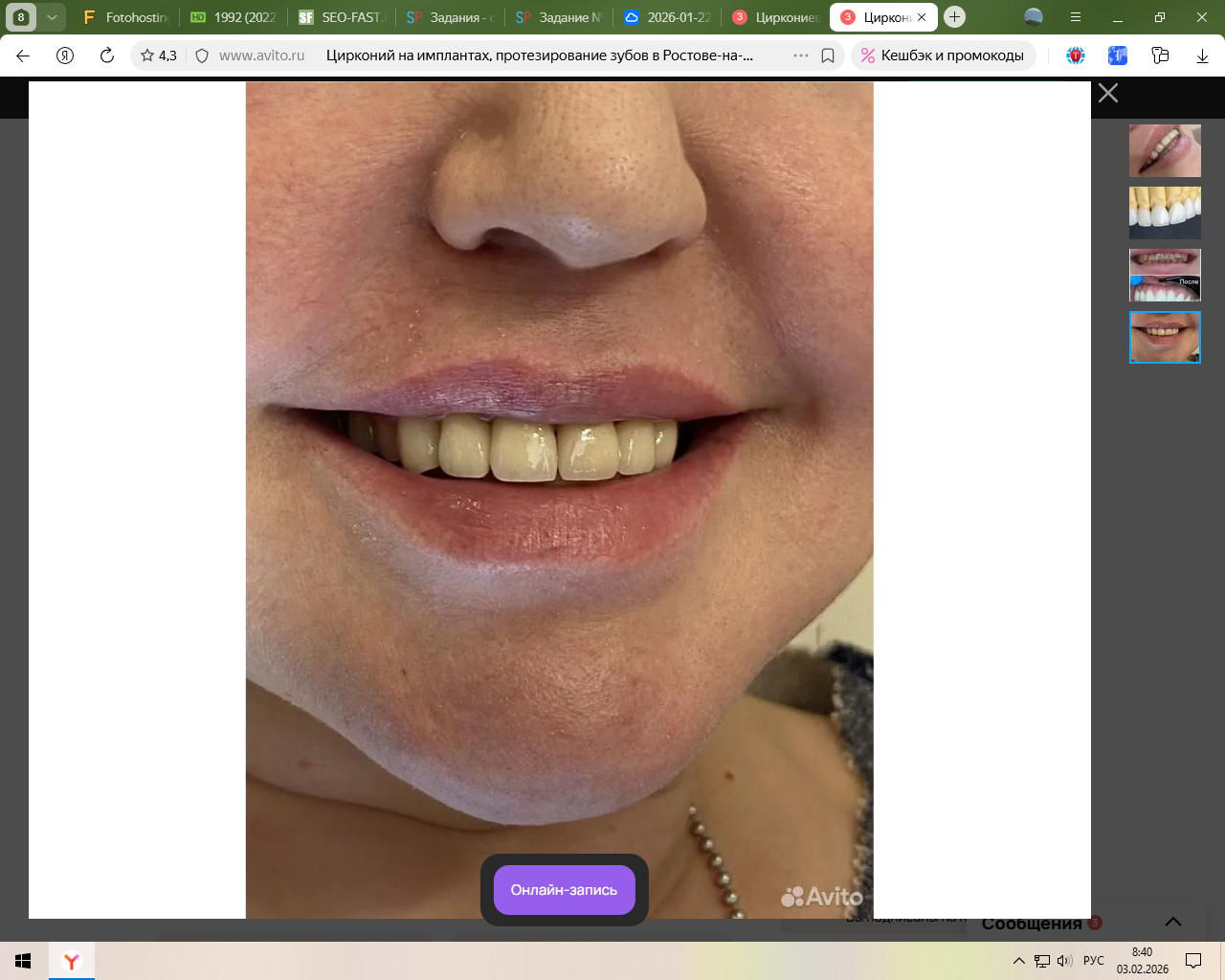Image resolution: width=1225 pixels, height=980 pixels.
Task: Open the Windows Start menu
Action: click(23, 961)
